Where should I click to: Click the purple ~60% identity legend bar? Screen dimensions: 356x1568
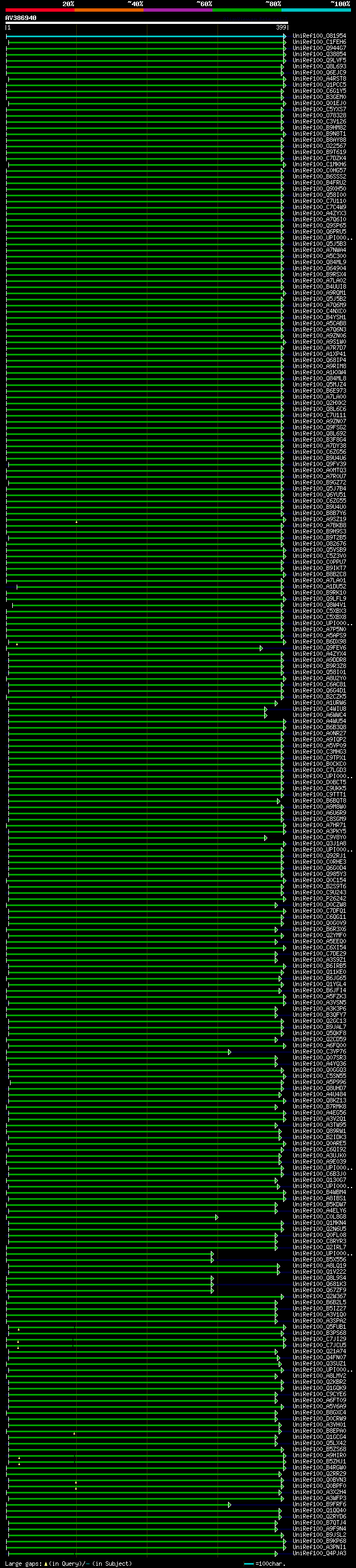179,10
